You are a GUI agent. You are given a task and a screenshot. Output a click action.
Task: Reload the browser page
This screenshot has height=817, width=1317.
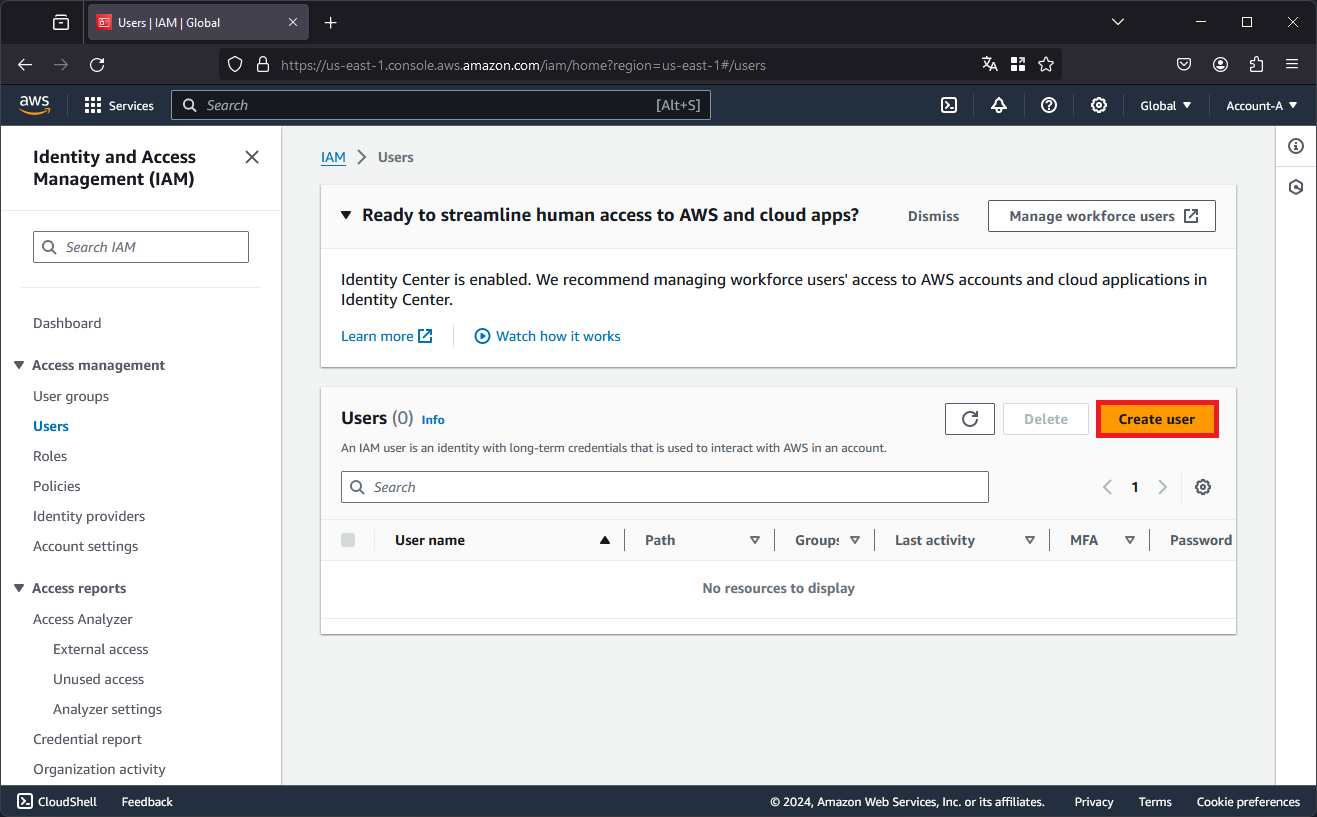pos(97,64)
